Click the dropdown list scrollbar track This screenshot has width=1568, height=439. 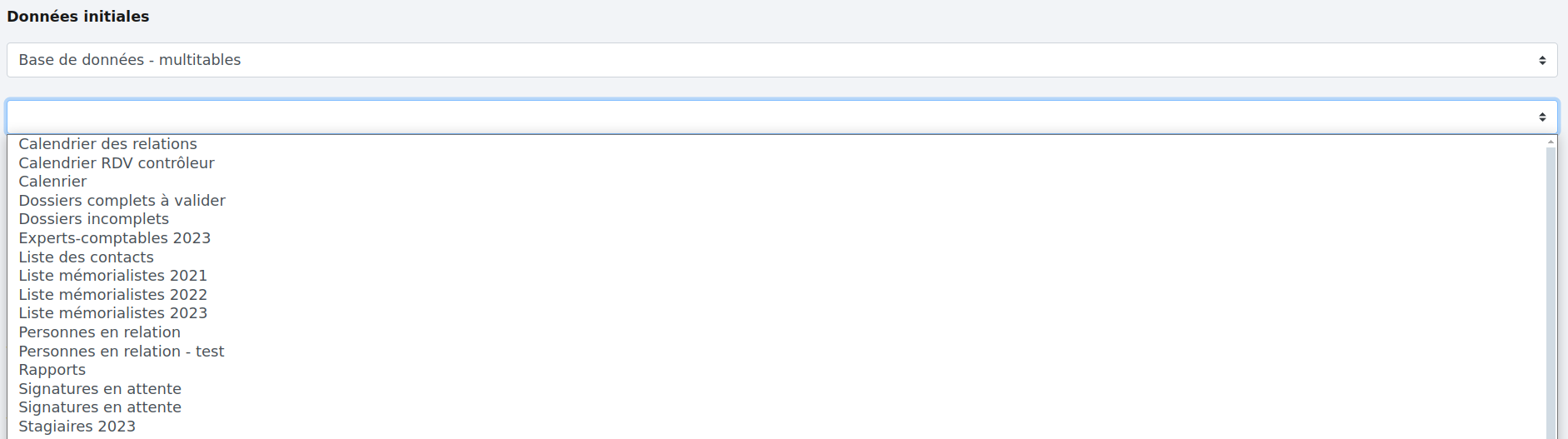(1551, 292)
